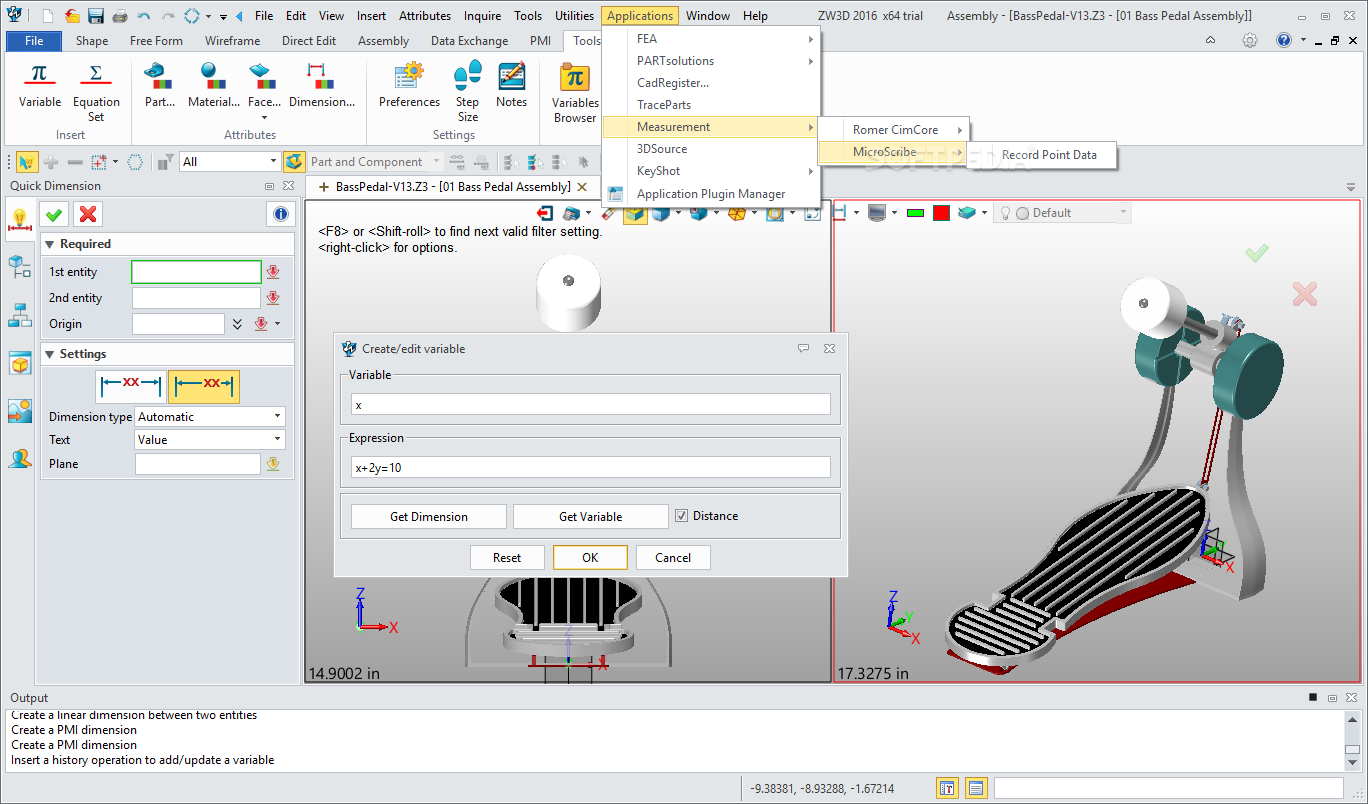Click the Reset button
The image size is (1368, 804).
pos(507,558)
